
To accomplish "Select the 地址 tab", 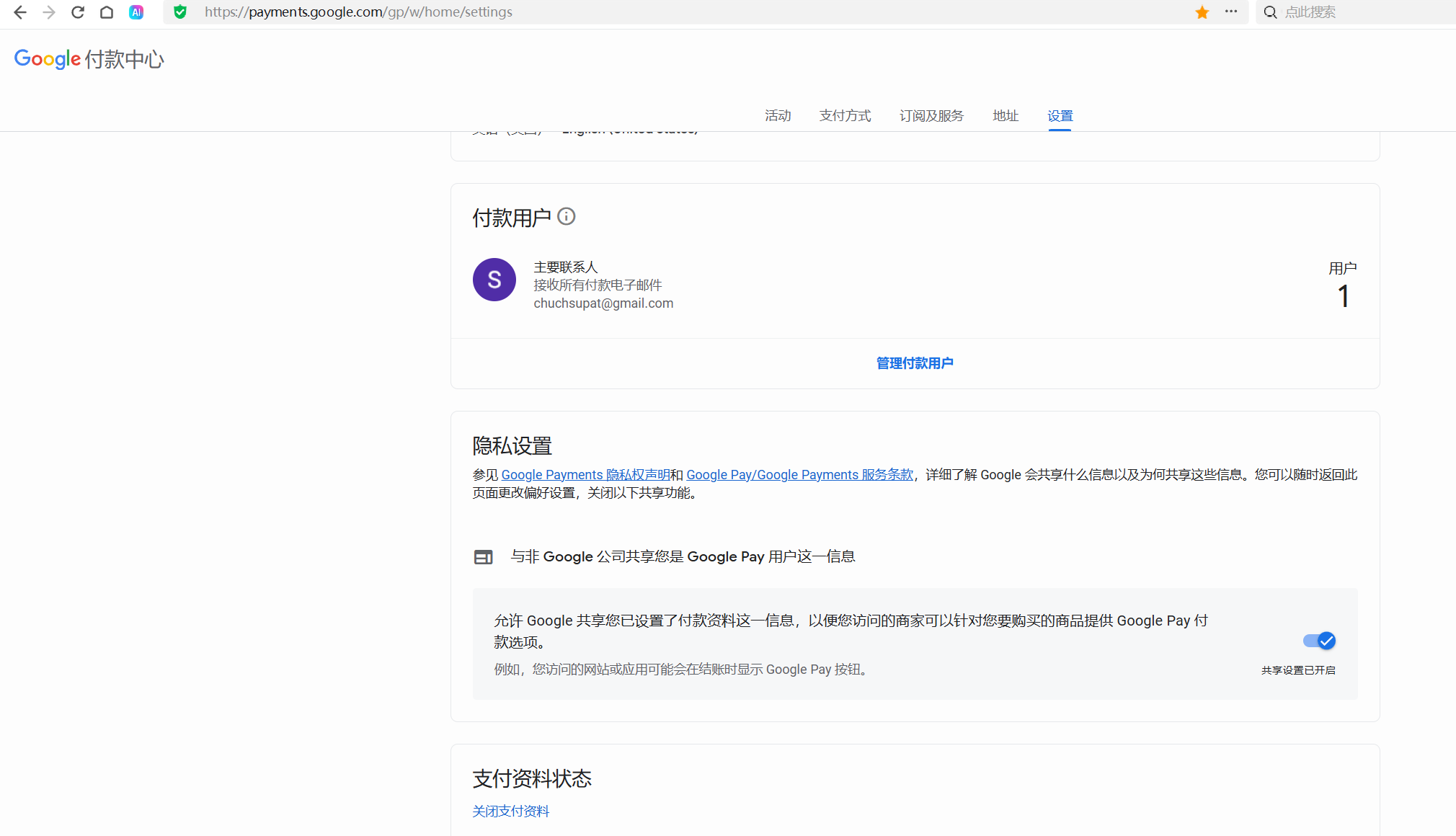I will click(1005, 116).
